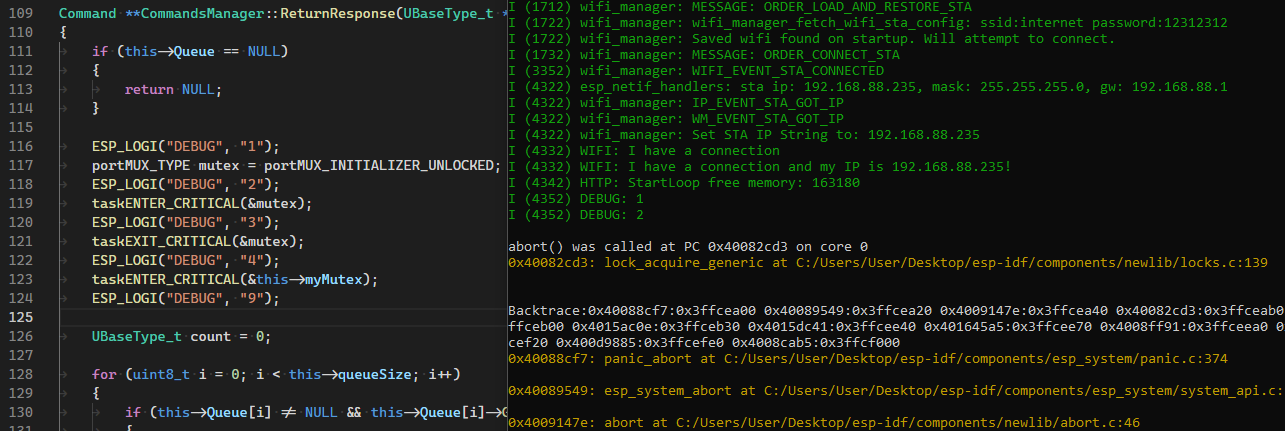
Task: Open the system_api.c path for esp_system_abort
Action: [x=999, y=391]
